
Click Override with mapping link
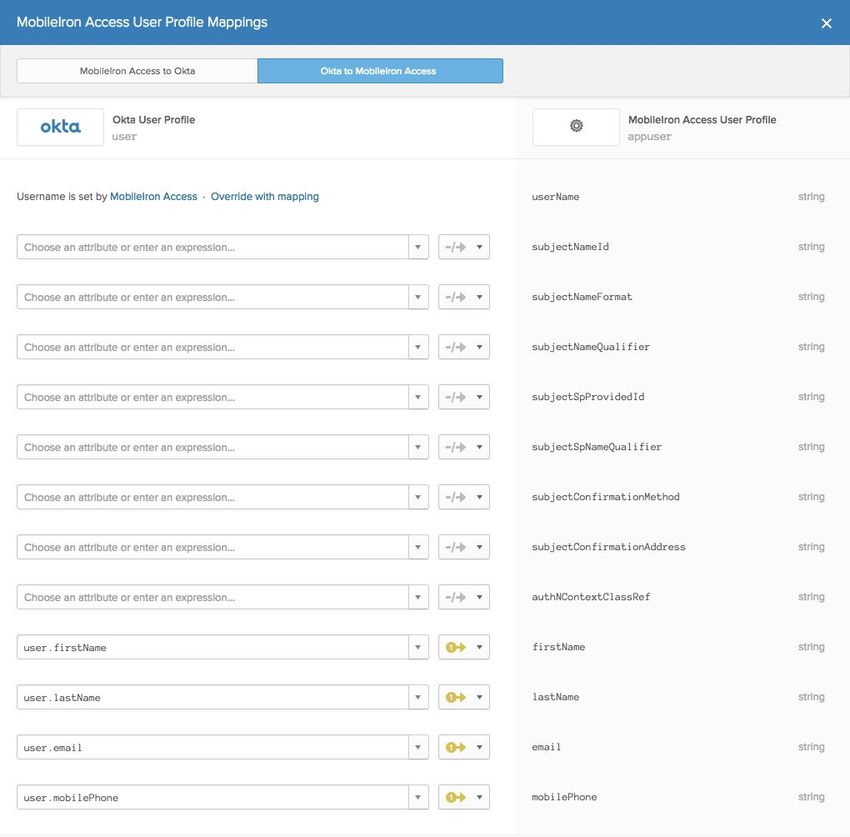(x=265, y=197)
